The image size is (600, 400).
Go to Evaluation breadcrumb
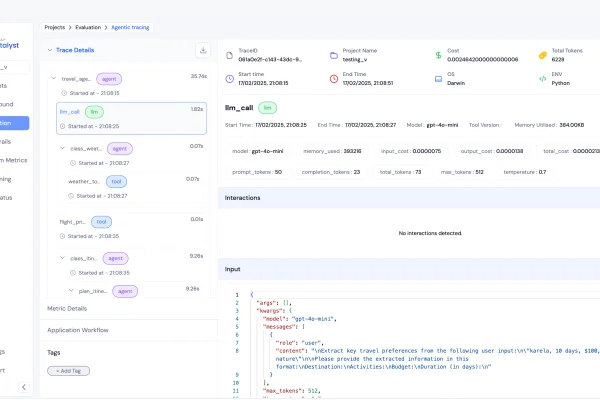tap(88, 27)
